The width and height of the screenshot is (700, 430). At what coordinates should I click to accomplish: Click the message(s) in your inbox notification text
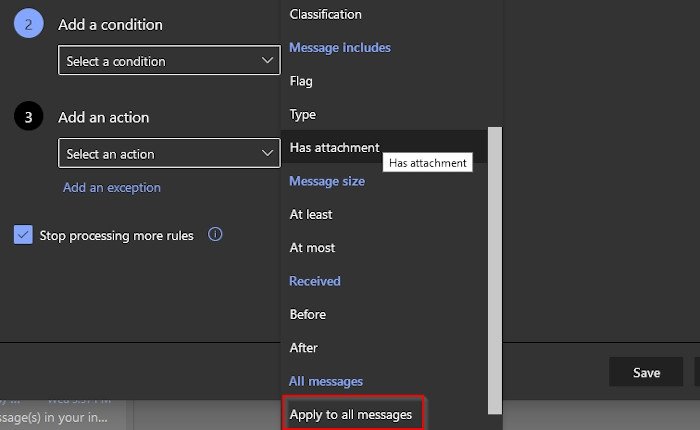(65, 415)
